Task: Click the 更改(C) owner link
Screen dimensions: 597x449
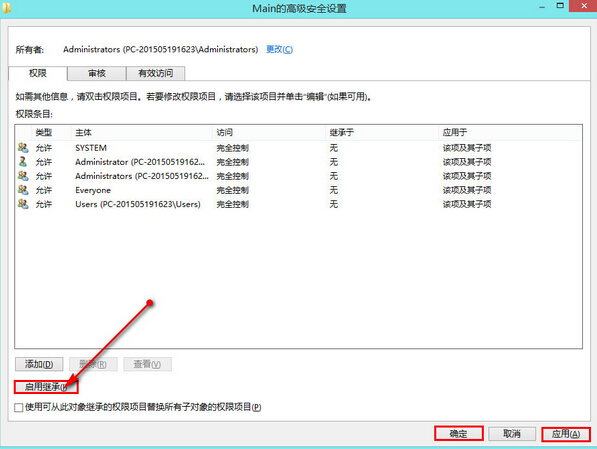Action: [x=279, y=50]
